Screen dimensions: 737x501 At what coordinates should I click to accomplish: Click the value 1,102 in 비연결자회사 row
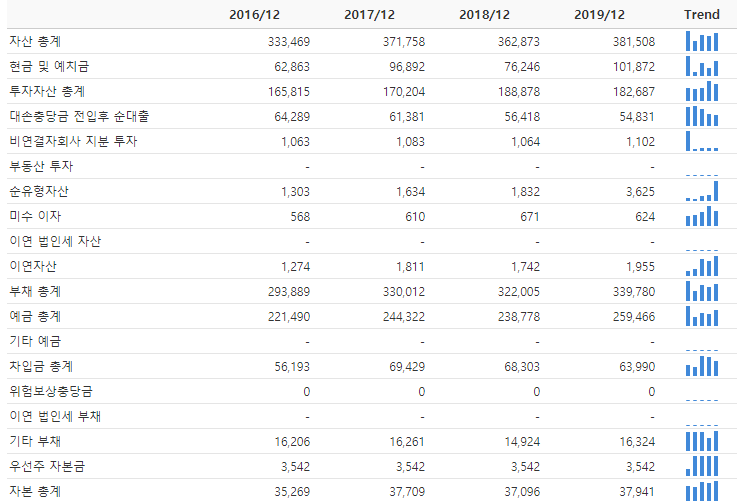click(x=640, y=141)
